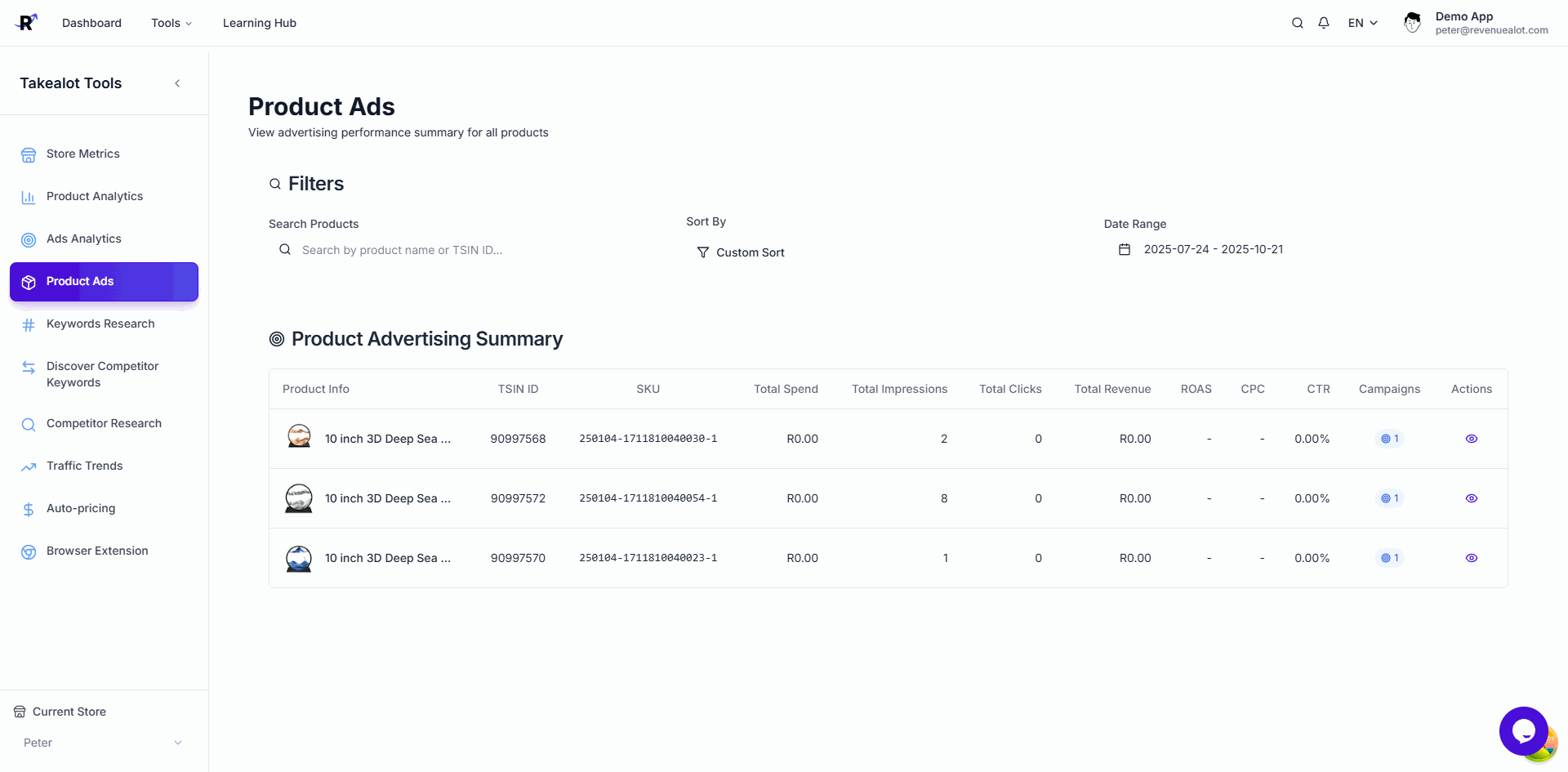Viewport: 1568px width, 772px height.
Task: Open the chat support bubble
Action: (1524, 731)
